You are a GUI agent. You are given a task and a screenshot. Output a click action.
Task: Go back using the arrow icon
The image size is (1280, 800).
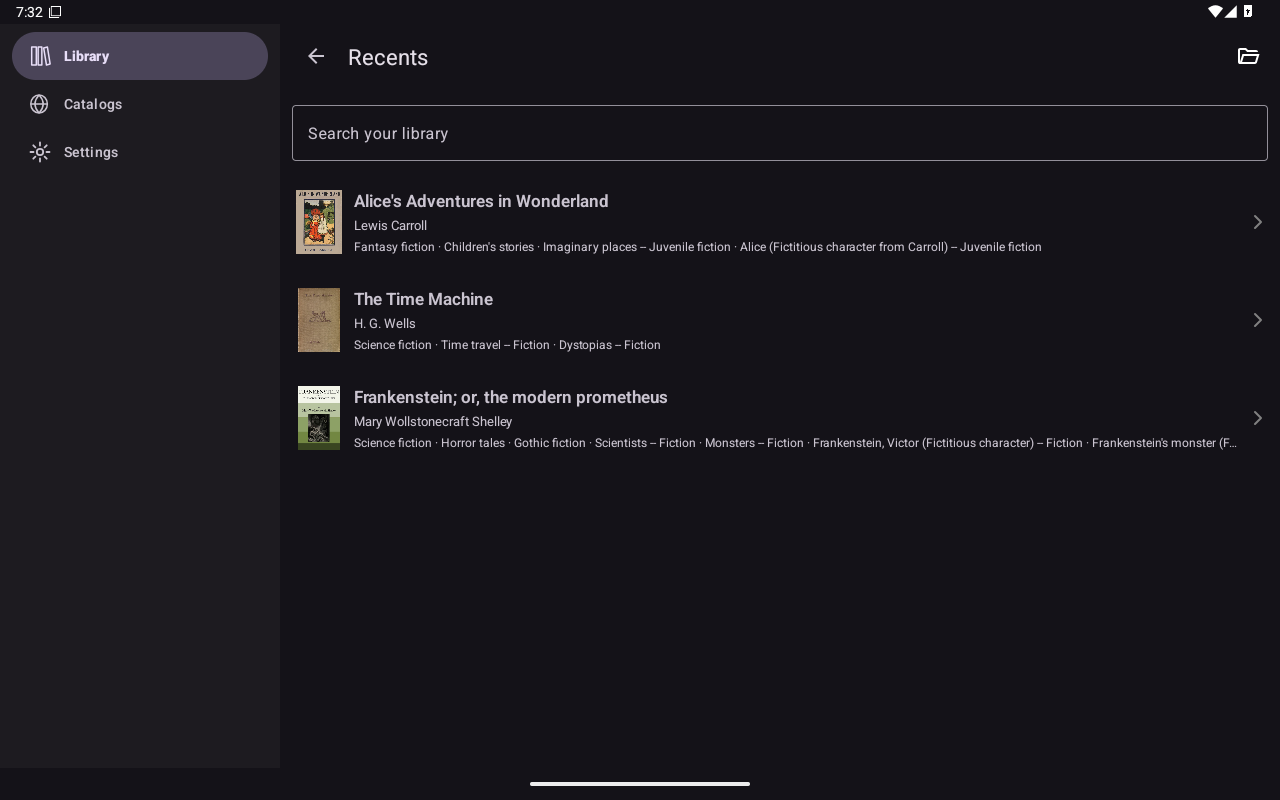pyautogui.click(x=316, y=57)
